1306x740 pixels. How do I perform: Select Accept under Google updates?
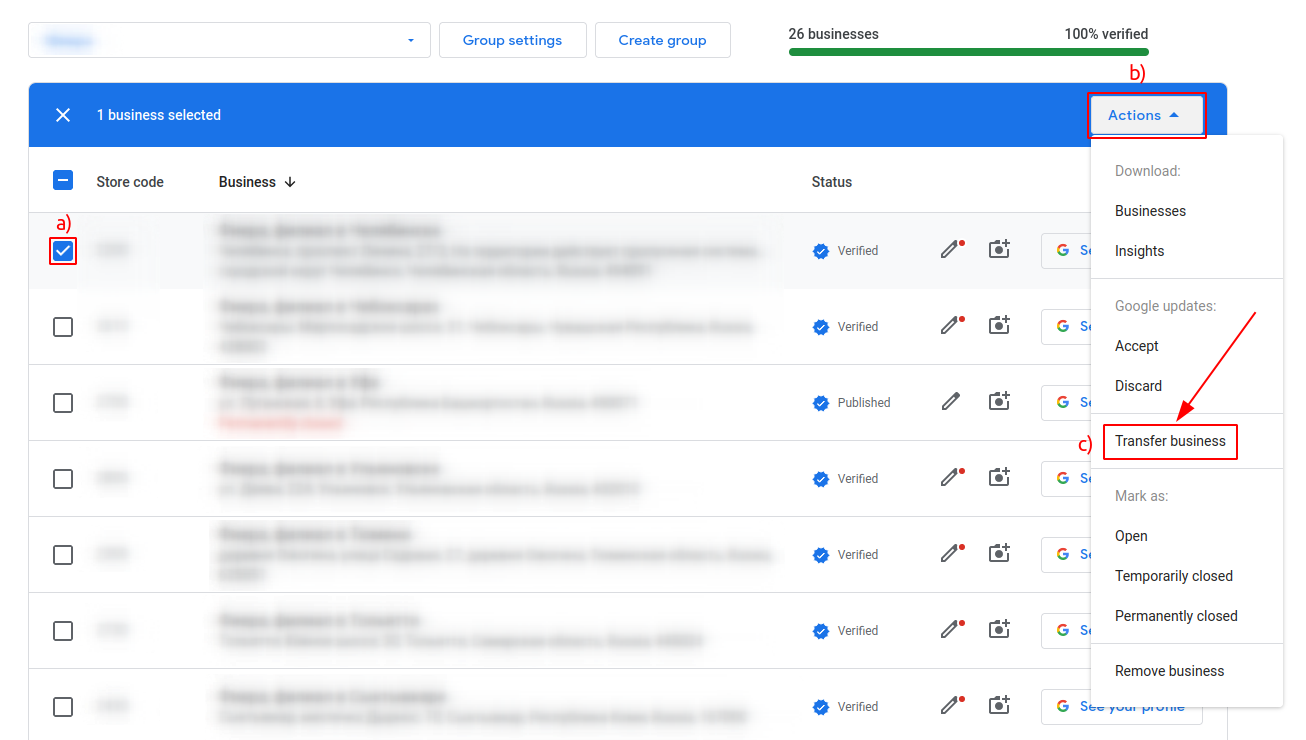(1186, 346)
